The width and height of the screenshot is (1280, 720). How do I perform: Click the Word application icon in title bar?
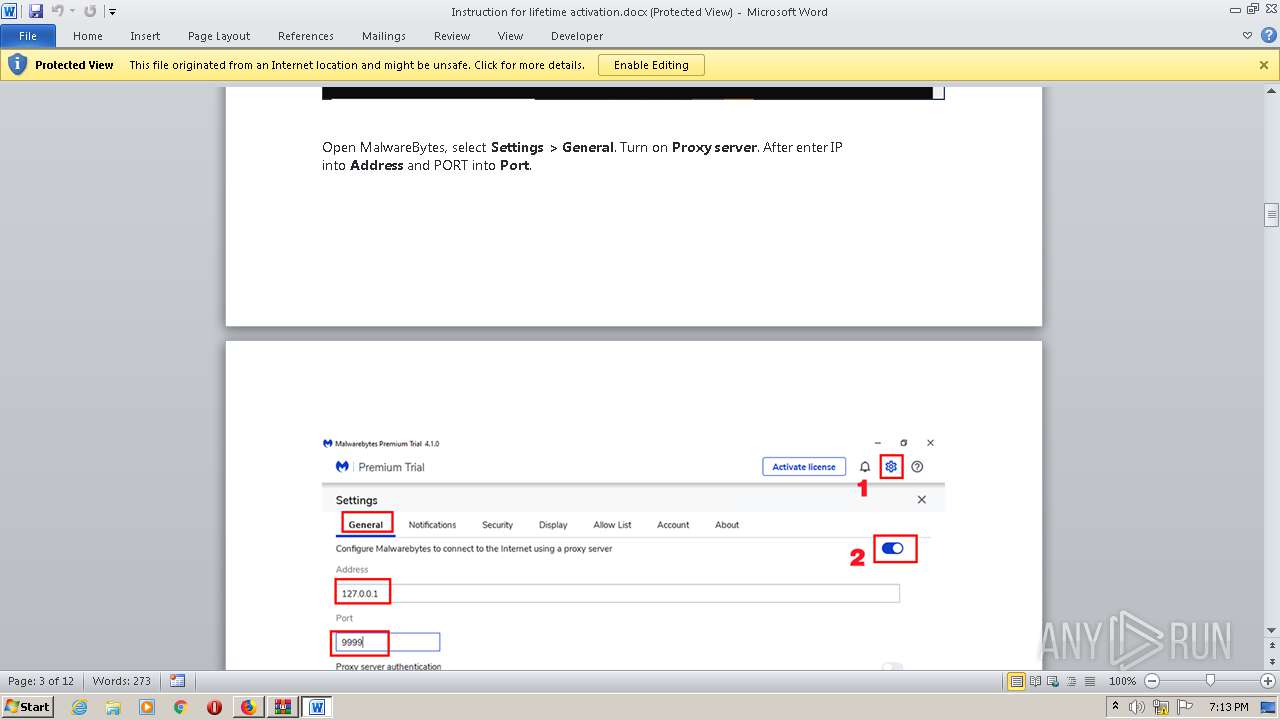(10, 11)
